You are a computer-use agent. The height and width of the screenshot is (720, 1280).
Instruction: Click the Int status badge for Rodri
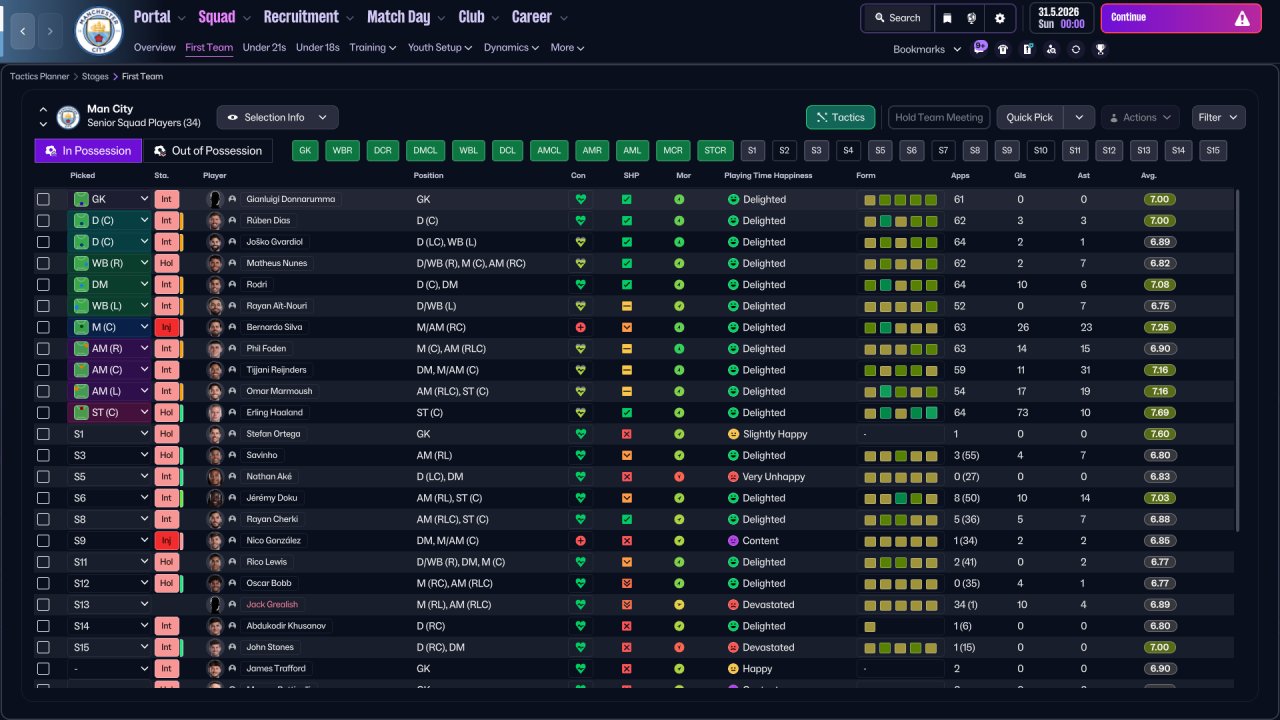pyautogui.click(x=166, y=285)
